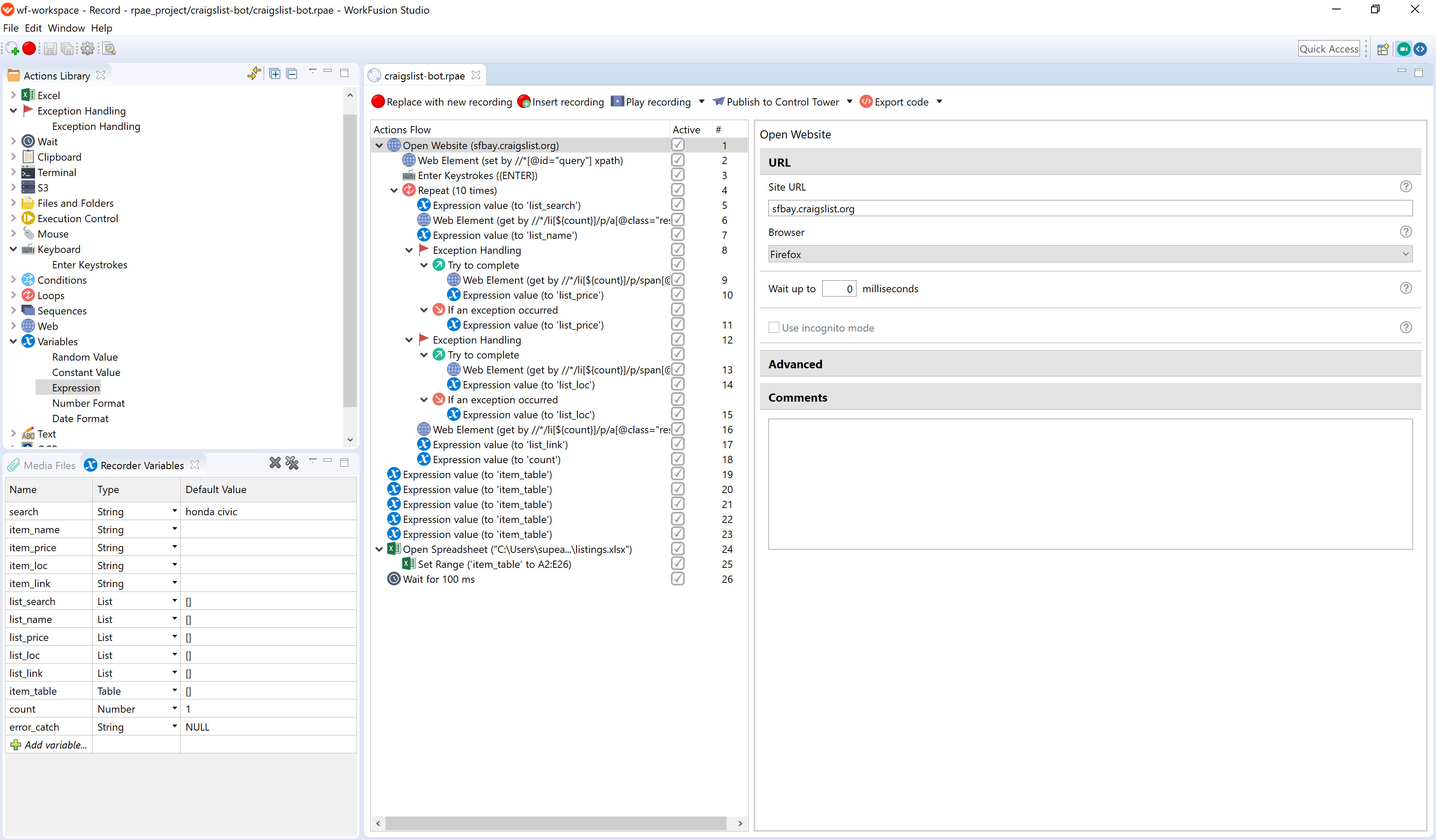The width and height of the screenshot is (1436, 840).
Task: Select the Mouse icon in Actions Library
Action: (x=28, y=234)
